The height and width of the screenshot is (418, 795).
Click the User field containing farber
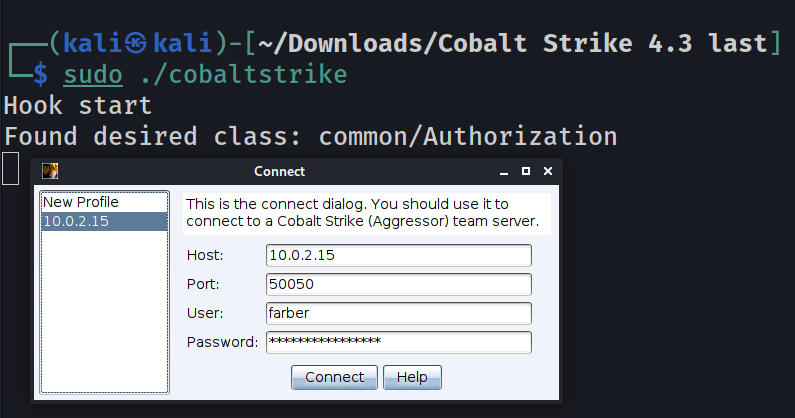click(398, 313)
